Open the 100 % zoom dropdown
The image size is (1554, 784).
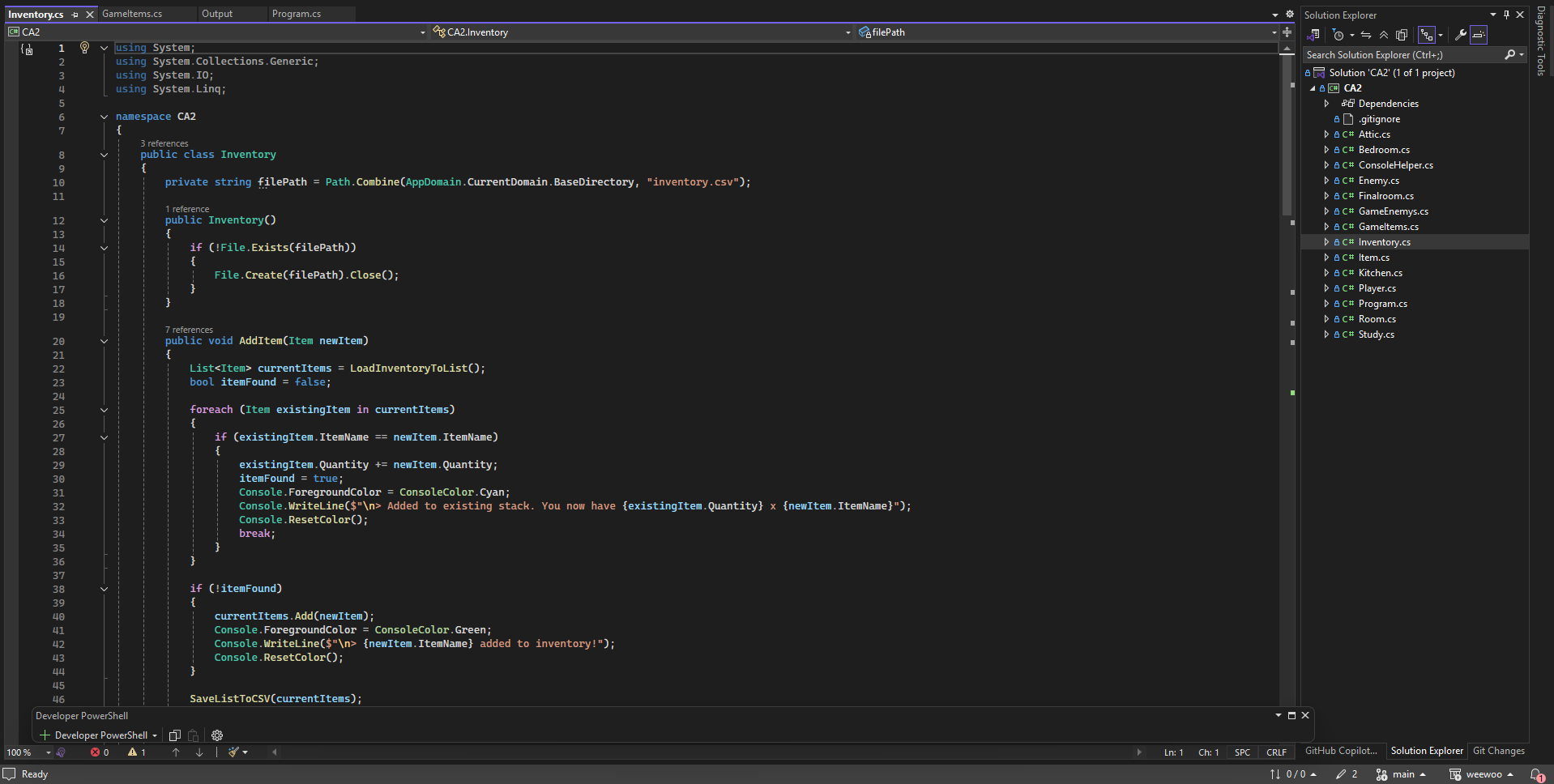pyautogui.click(x=48, y=752)
